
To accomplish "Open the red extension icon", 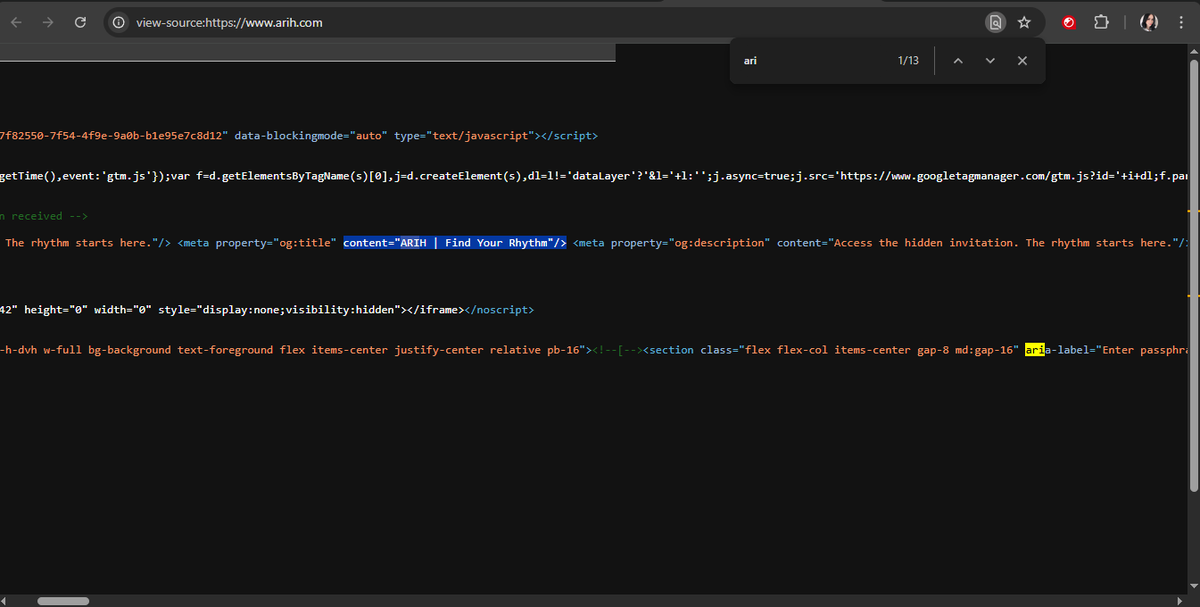I will click(1069, 22).
